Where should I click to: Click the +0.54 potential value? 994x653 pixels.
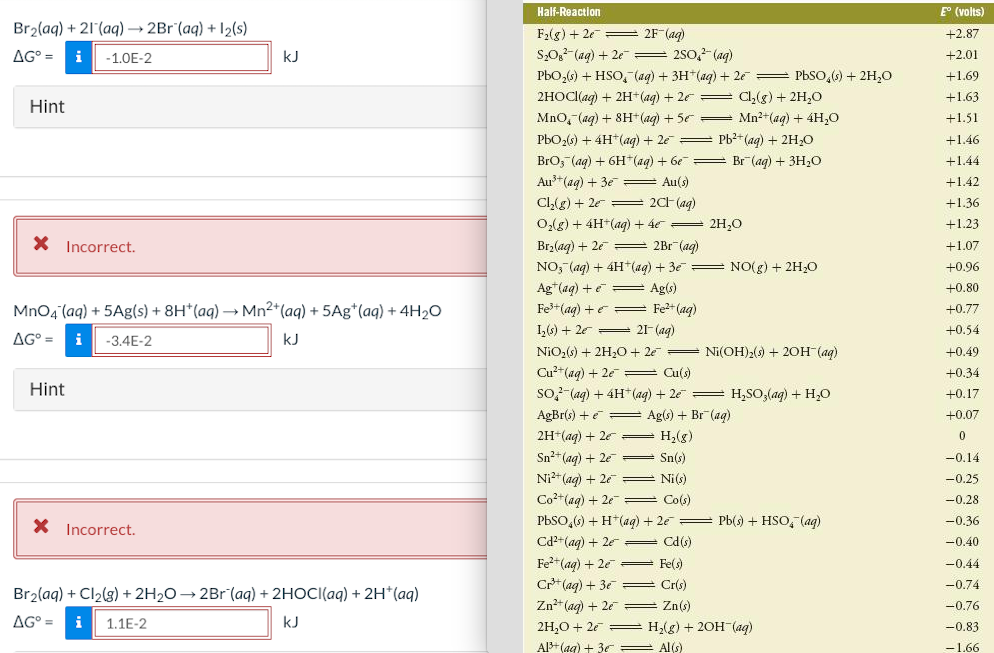click(x=962, y=330)
